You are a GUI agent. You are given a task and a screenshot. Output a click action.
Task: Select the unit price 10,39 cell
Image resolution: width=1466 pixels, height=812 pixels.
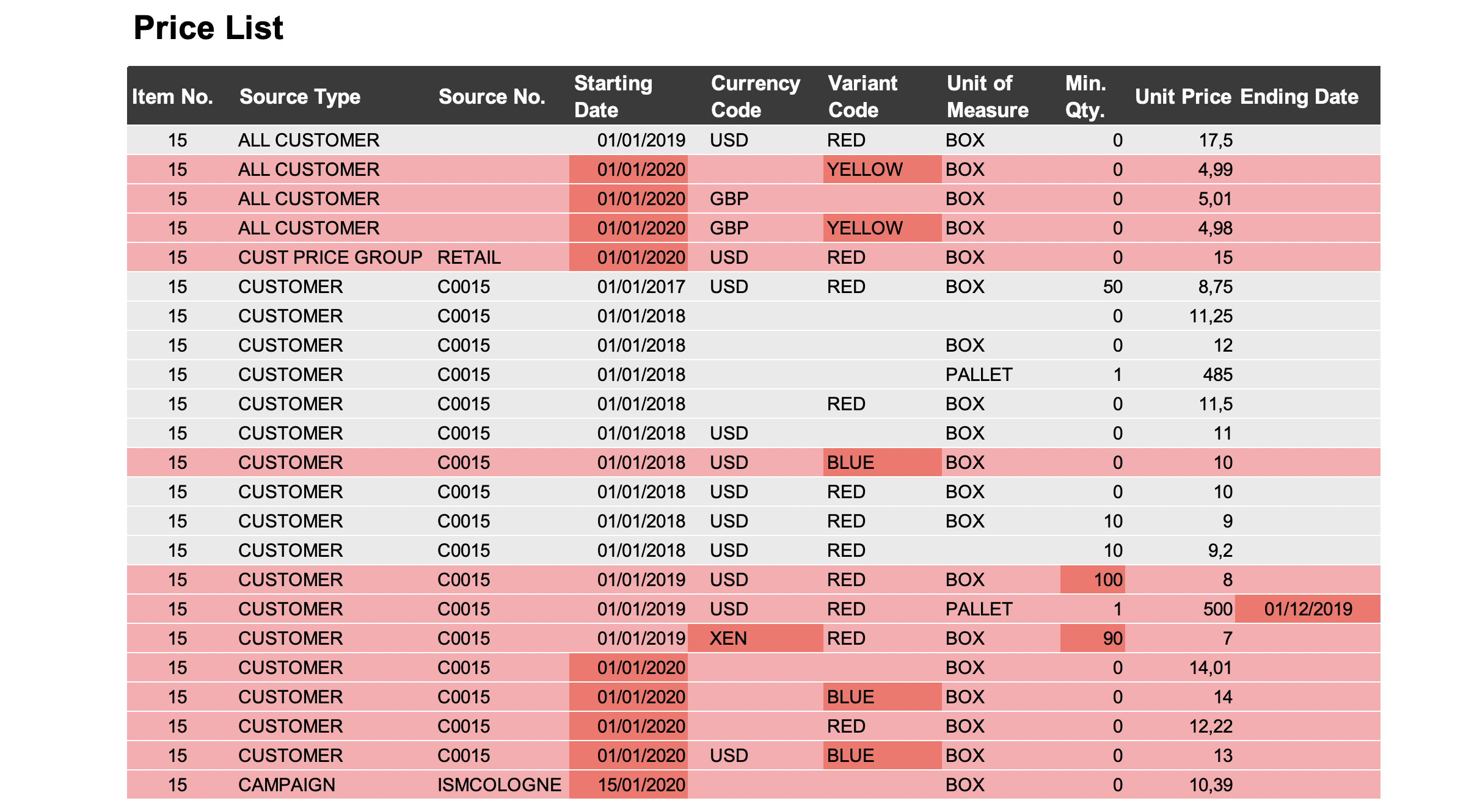click(x=1211, y=785)
